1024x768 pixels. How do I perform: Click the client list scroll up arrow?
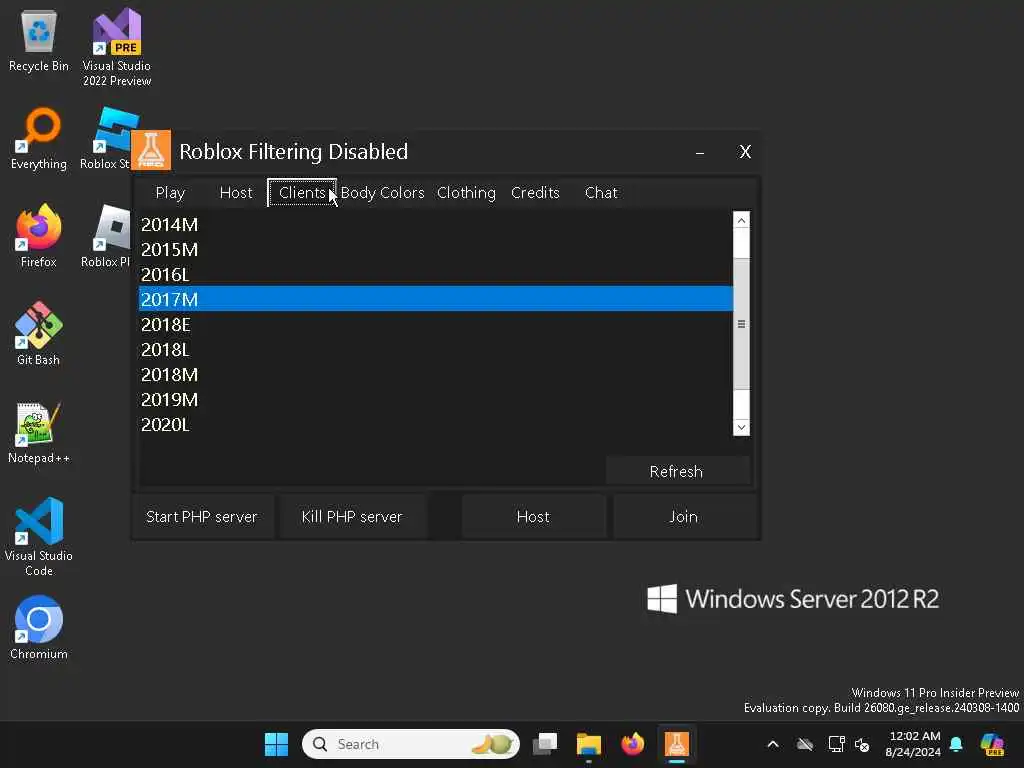click(741, 221)
